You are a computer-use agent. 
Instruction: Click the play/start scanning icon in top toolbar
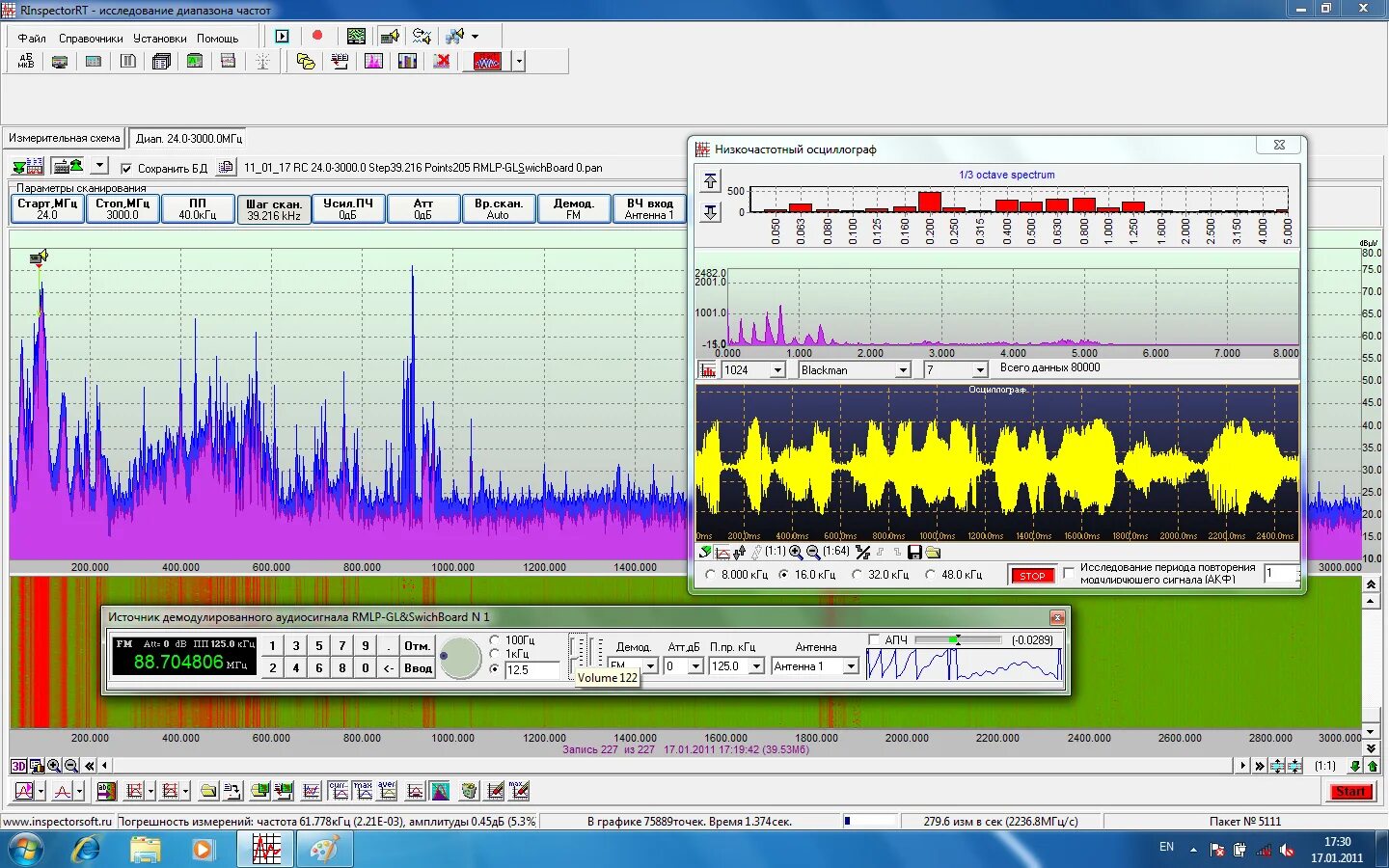(x=283, y=37)
